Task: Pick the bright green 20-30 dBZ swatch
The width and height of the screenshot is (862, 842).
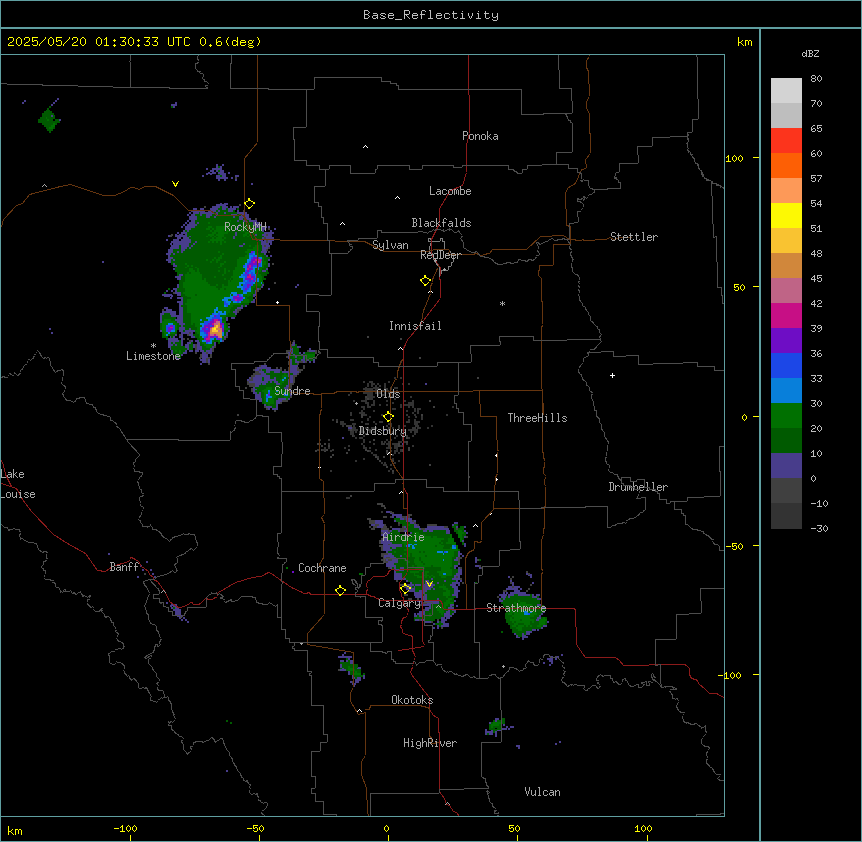Action: 786,416
